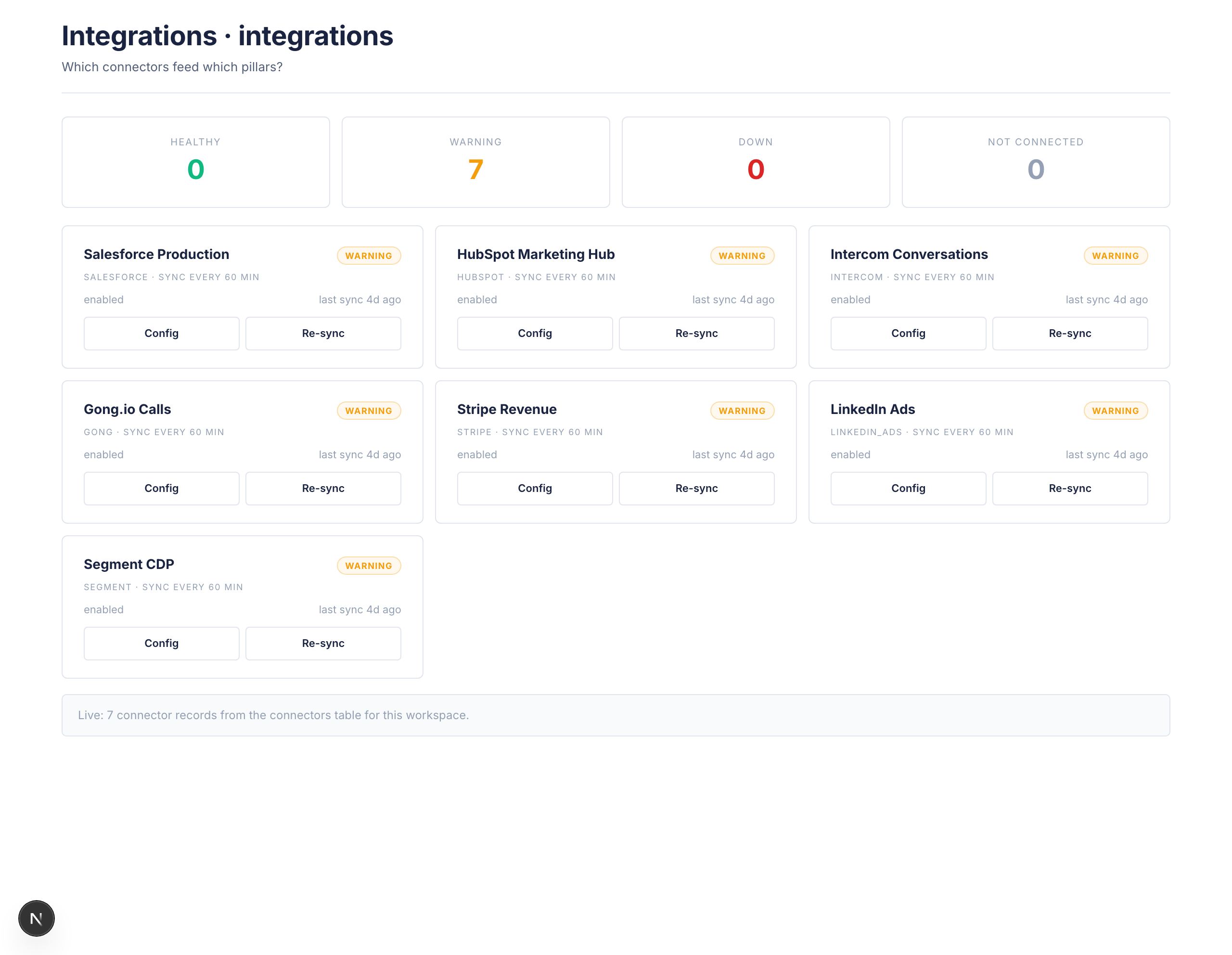Select the Healthy count summary card

196,163
